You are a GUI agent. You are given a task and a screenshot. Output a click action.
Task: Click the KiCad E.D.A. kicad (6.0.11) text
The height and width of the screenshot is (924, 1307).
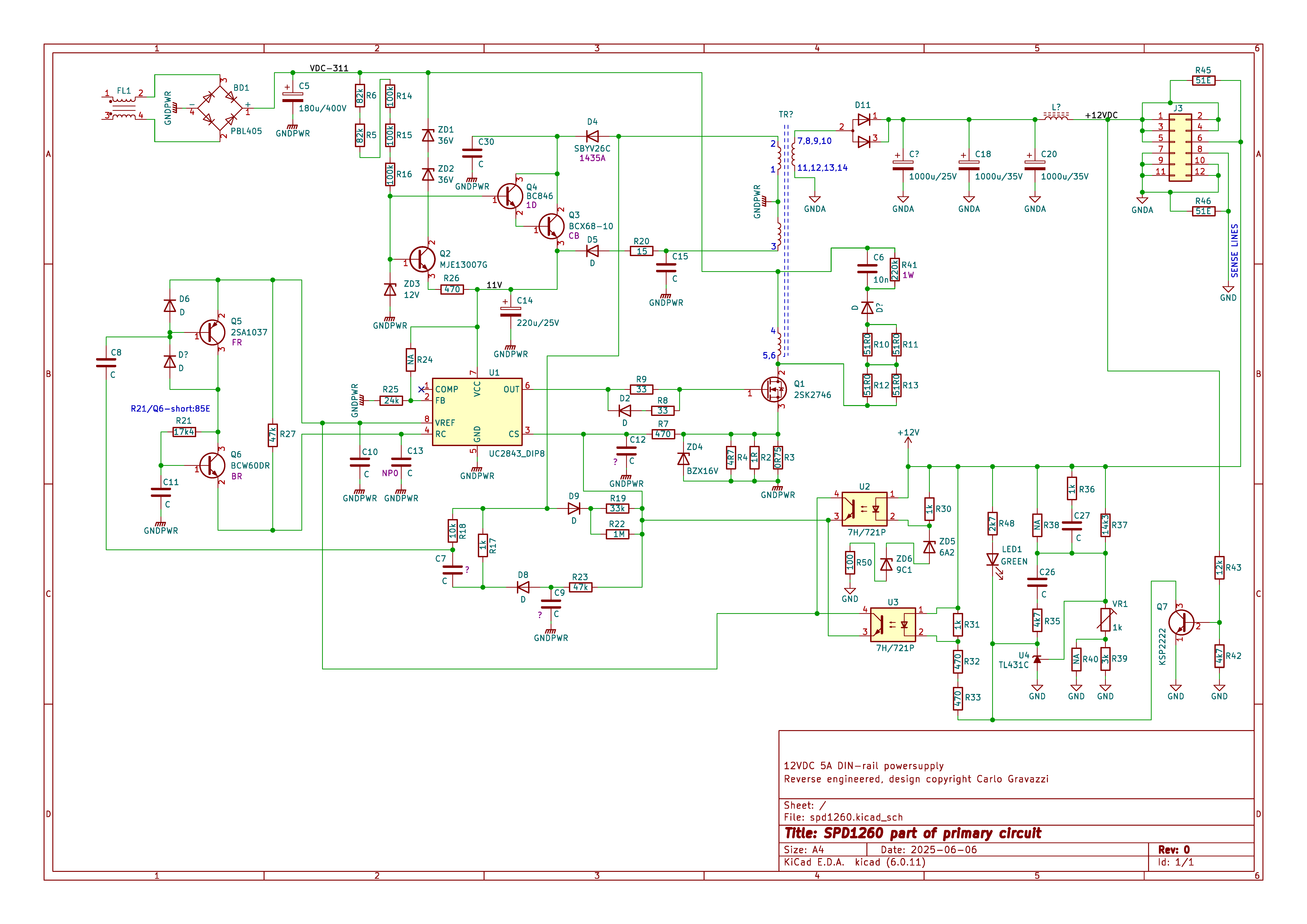click(x=855, y=863)
